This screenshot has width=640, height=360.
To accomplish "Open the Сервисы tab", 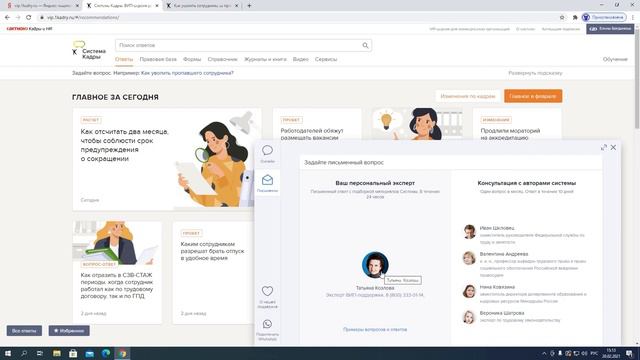I will (326, 59).
